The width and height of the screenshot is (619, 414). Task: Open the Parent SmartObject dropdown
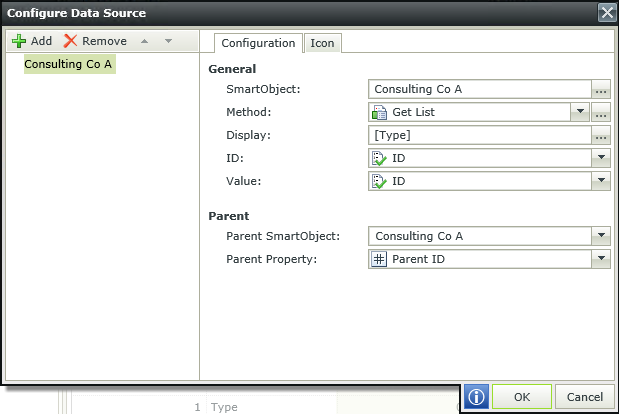click(x=601, y=236)
